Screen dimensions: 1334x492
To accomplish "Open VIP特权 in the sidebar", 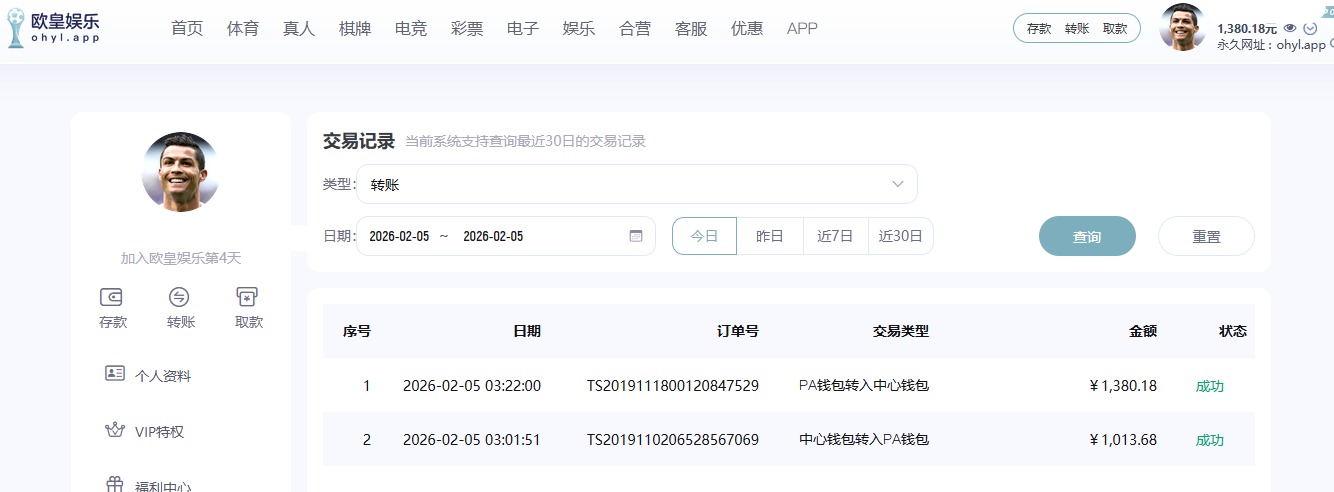I will (x=160, y=432).
